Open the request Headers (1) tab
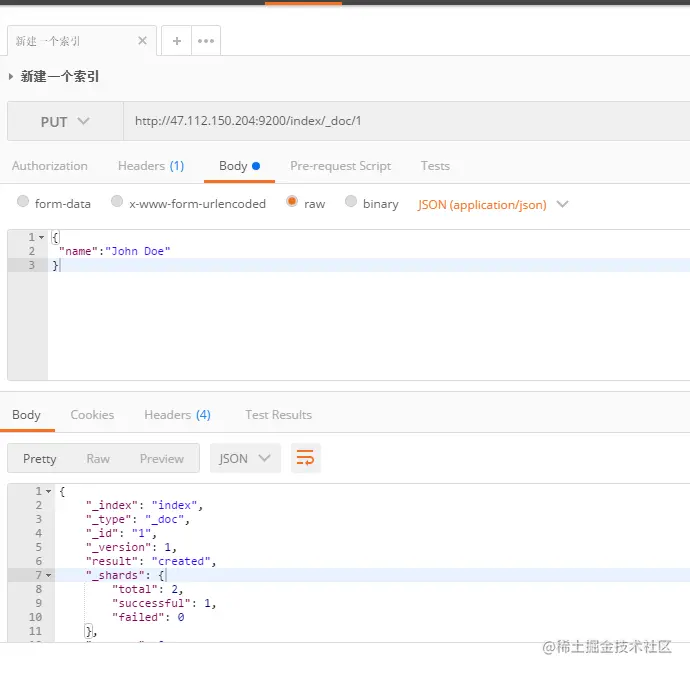The image size is (690, 673). point(151,166)
